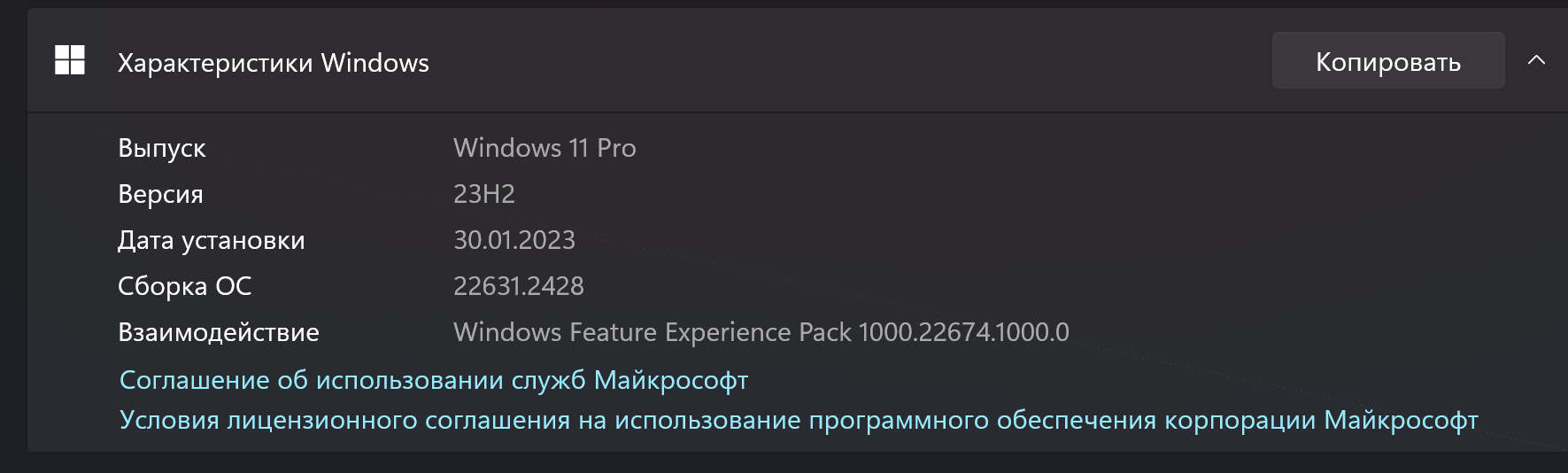Click the 1000.22674.1000.0 pack version number
Viewport: 1568px width, 473px height.
click(964, 332)
